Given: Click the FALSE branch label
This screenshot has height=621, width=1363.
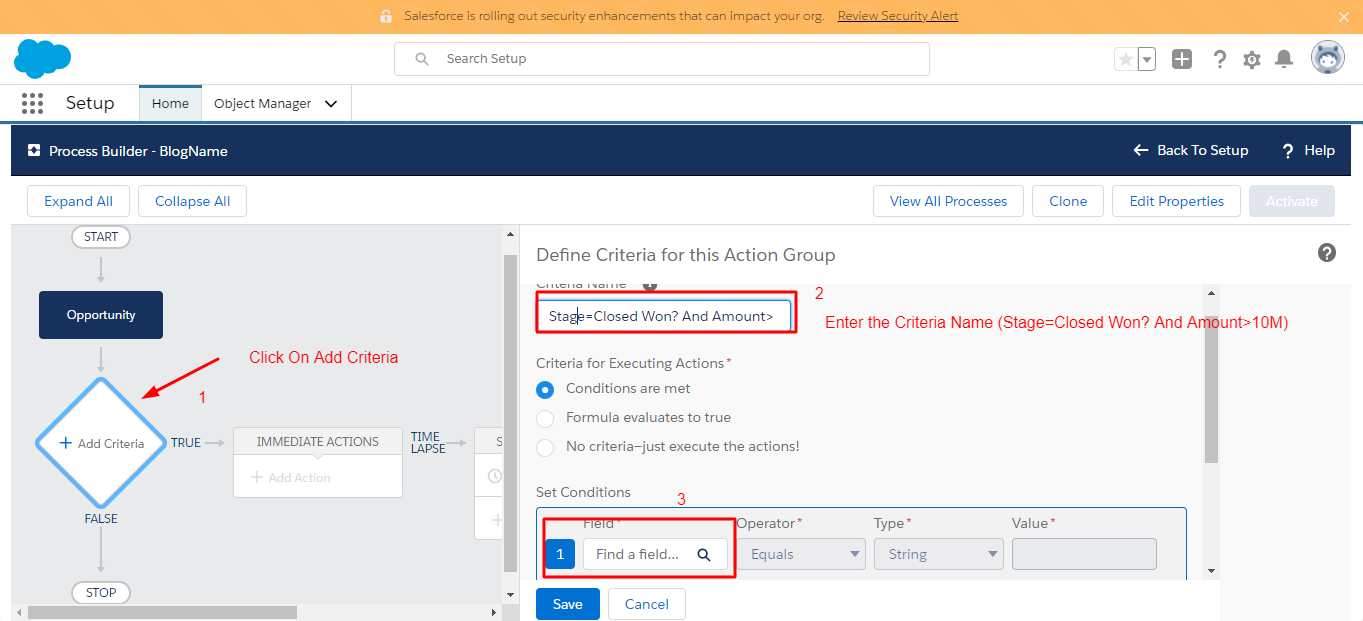Looking at the screenshot, I should (101, 519).
